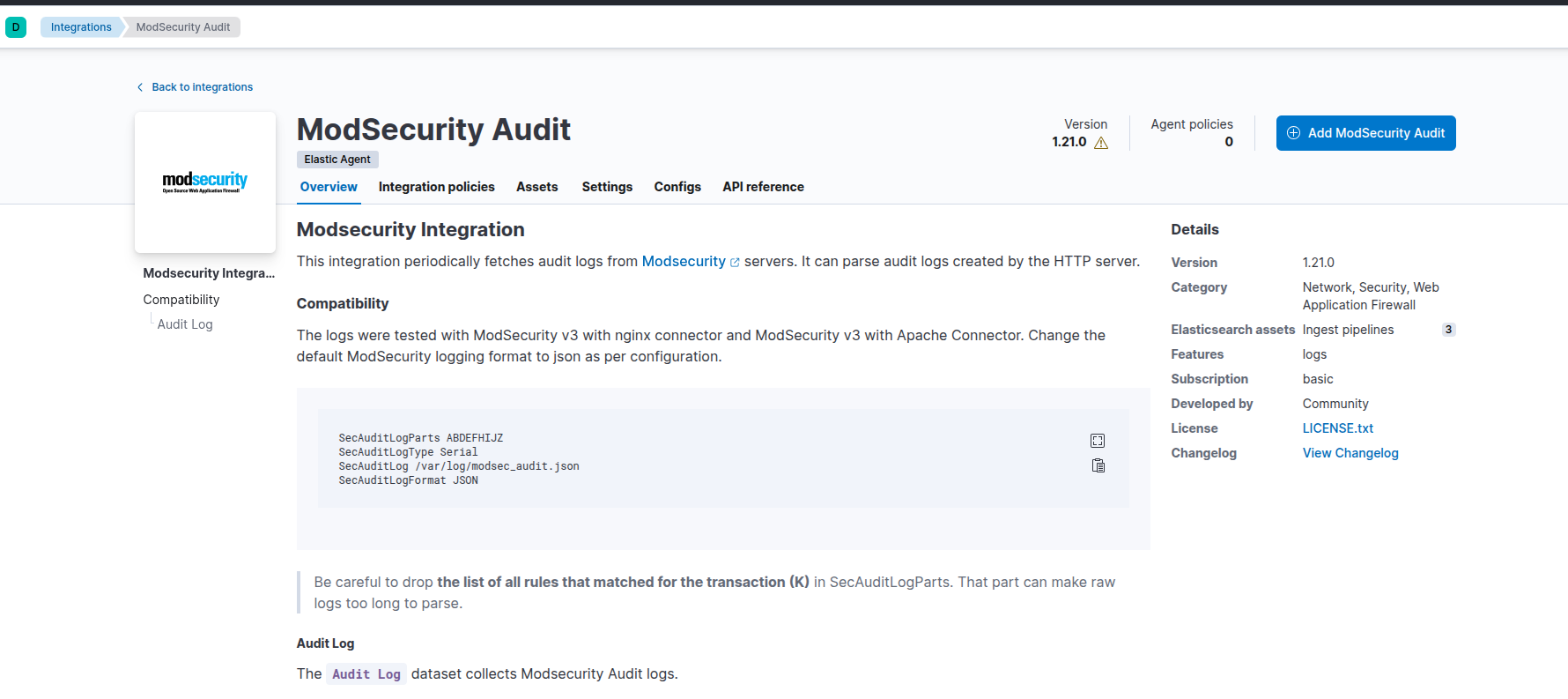Jump to Compatibility section in sidebar

click(181, 300)
